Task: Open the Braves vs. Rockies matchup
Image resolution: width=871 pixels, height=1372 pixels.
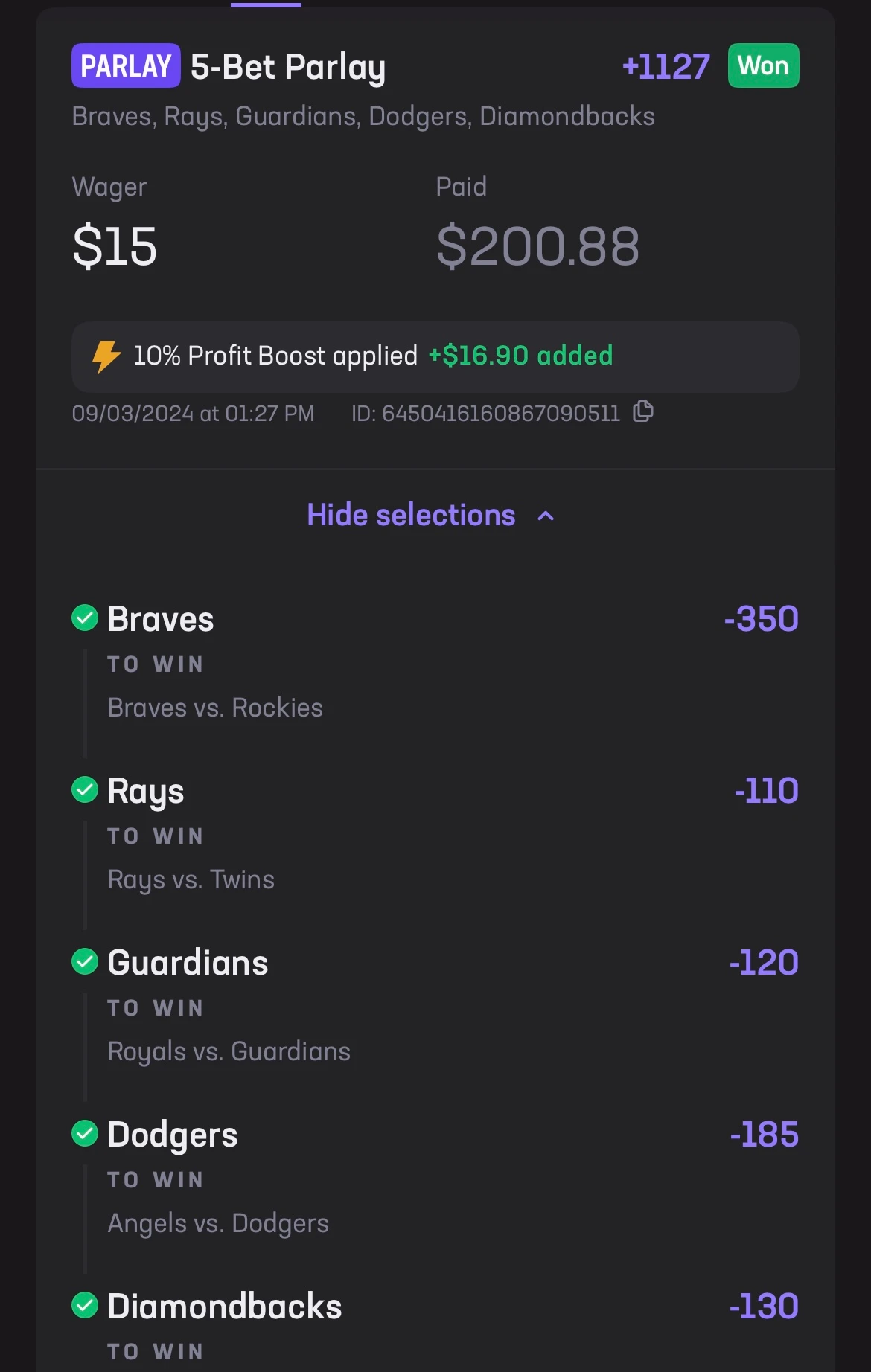Action: 215,708
